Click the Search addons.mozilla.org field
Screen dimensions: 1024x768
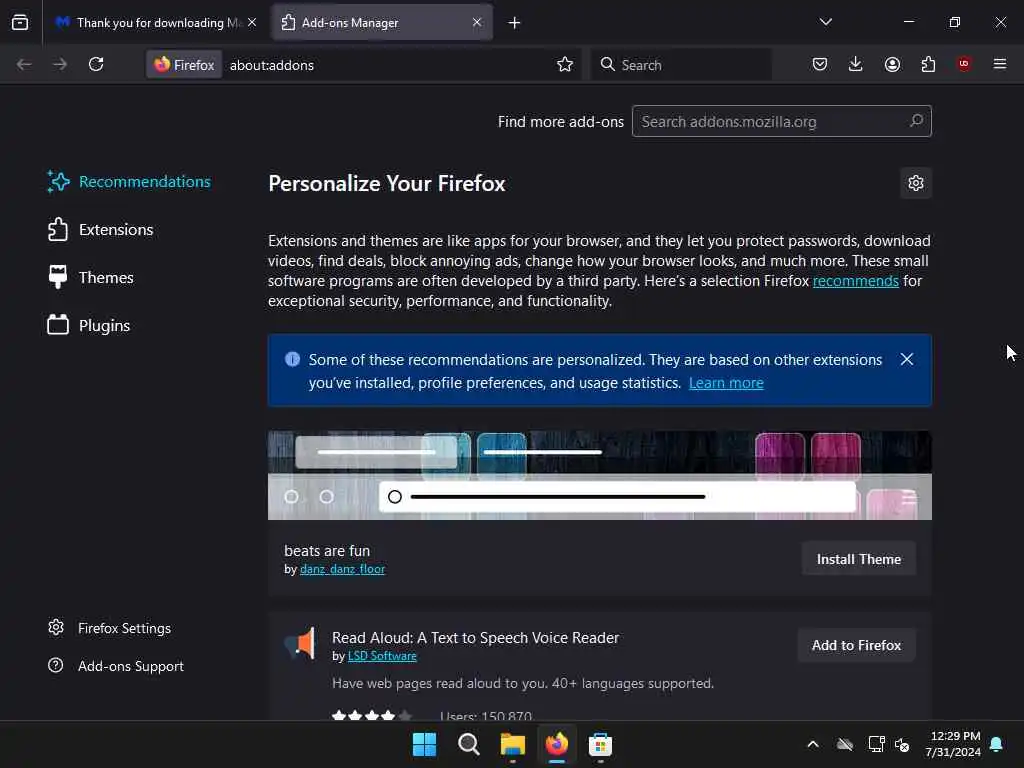point(781,121)
